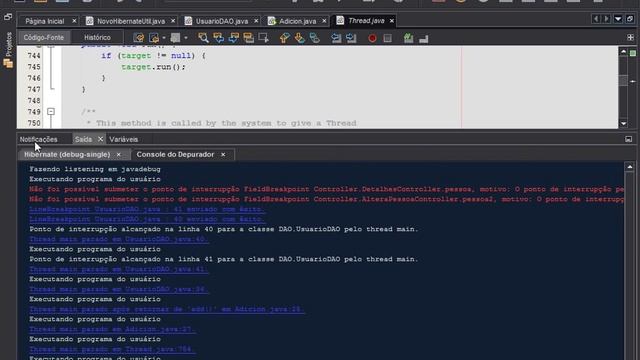The image size is (640, 360).
Task: Show opened documents list dropdown
Action: point(618,19)
